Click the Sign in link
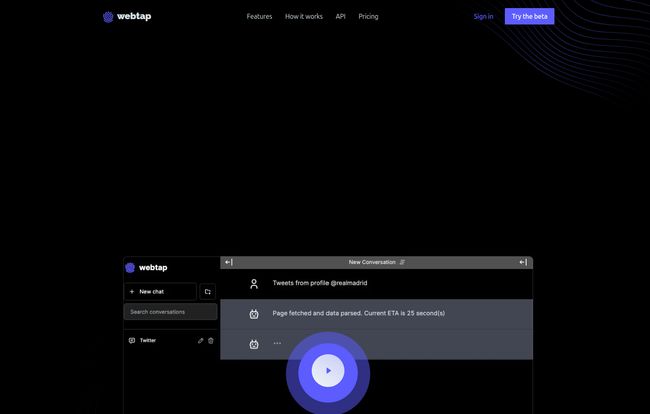This screenshot has width=650, height=414. 483,17
